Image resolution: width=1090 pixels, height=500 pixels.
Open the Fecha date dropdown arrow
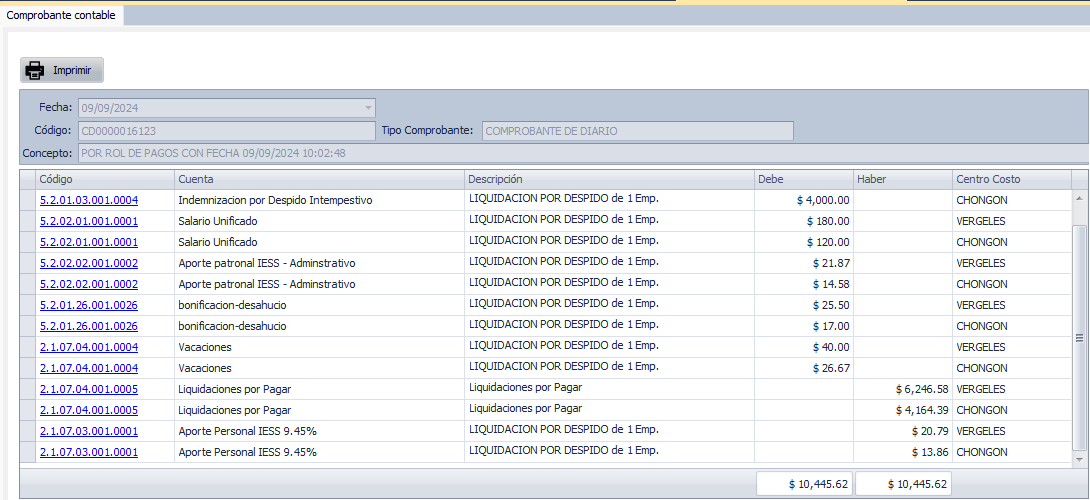point(368,108)
